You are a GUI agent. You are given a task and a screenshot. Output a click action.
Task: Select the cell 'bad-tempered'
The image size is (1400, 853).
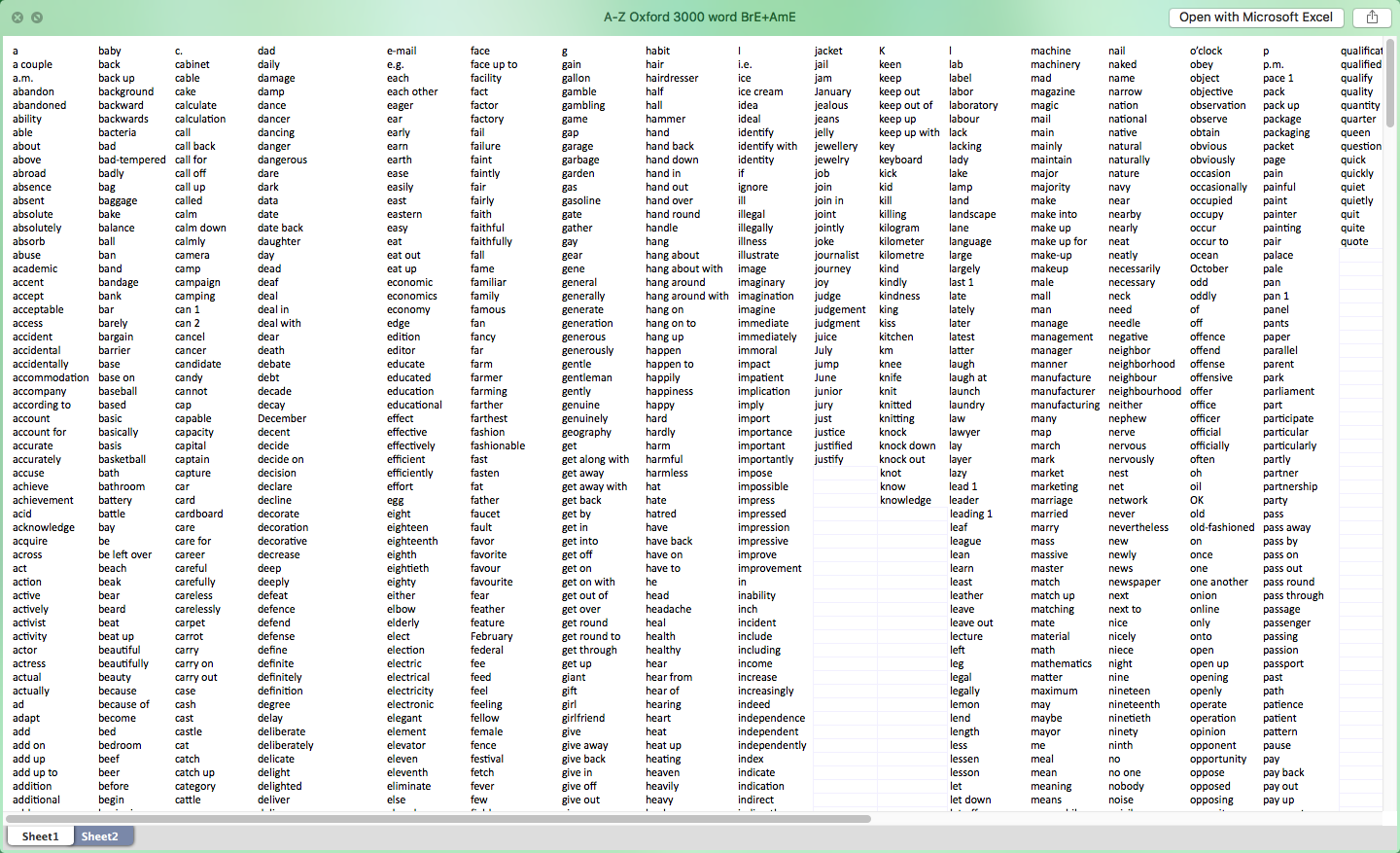coord(132,160)
